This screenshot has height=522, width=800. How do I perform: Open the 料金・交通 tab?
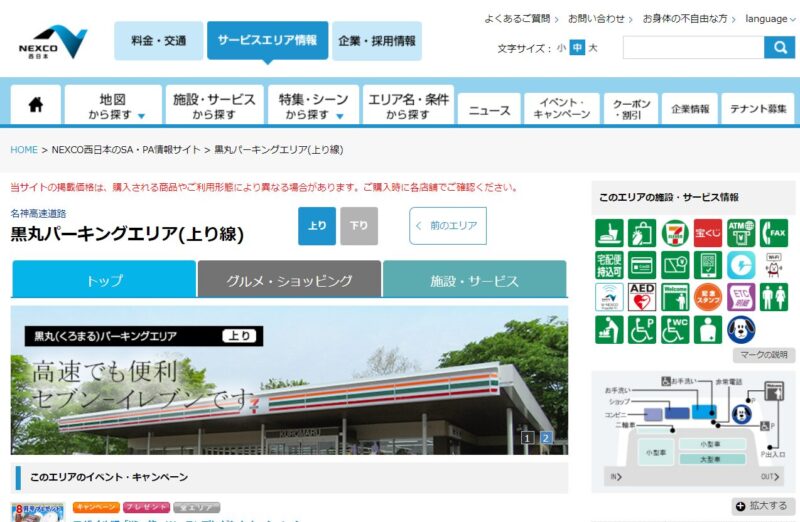point(158,41)
